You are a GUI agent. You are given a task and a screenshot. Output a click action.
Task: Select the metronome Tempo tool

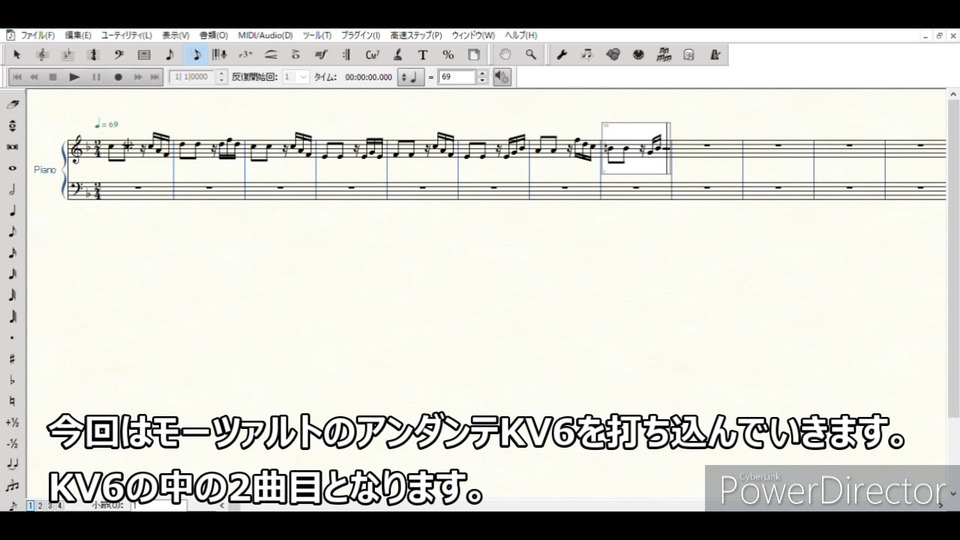714,55
